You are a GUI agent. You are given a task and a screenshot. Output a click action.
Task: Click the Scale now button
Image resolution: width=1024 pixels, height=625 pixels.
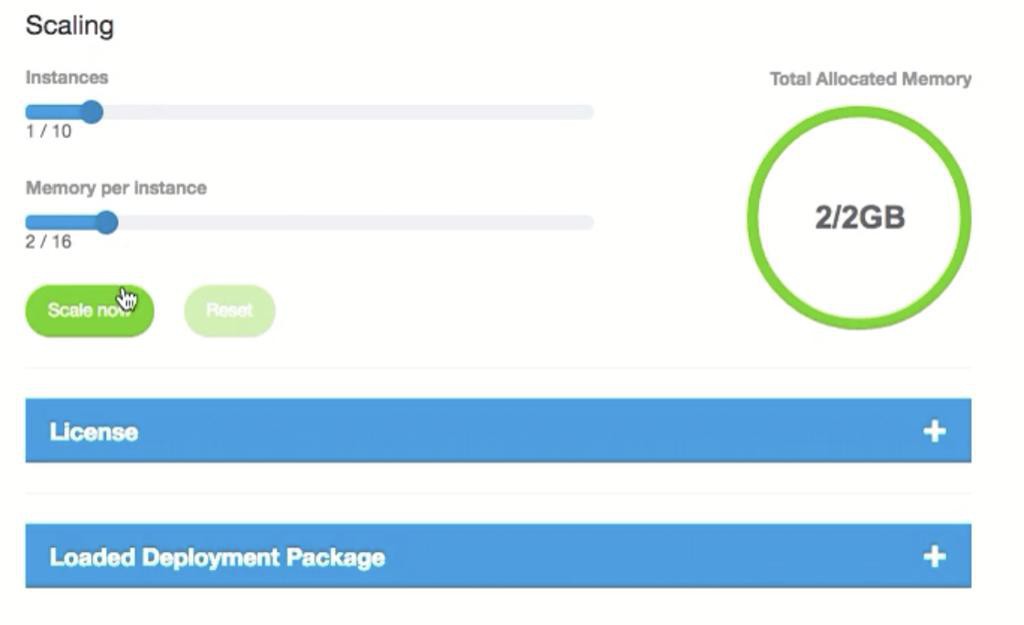89,310
